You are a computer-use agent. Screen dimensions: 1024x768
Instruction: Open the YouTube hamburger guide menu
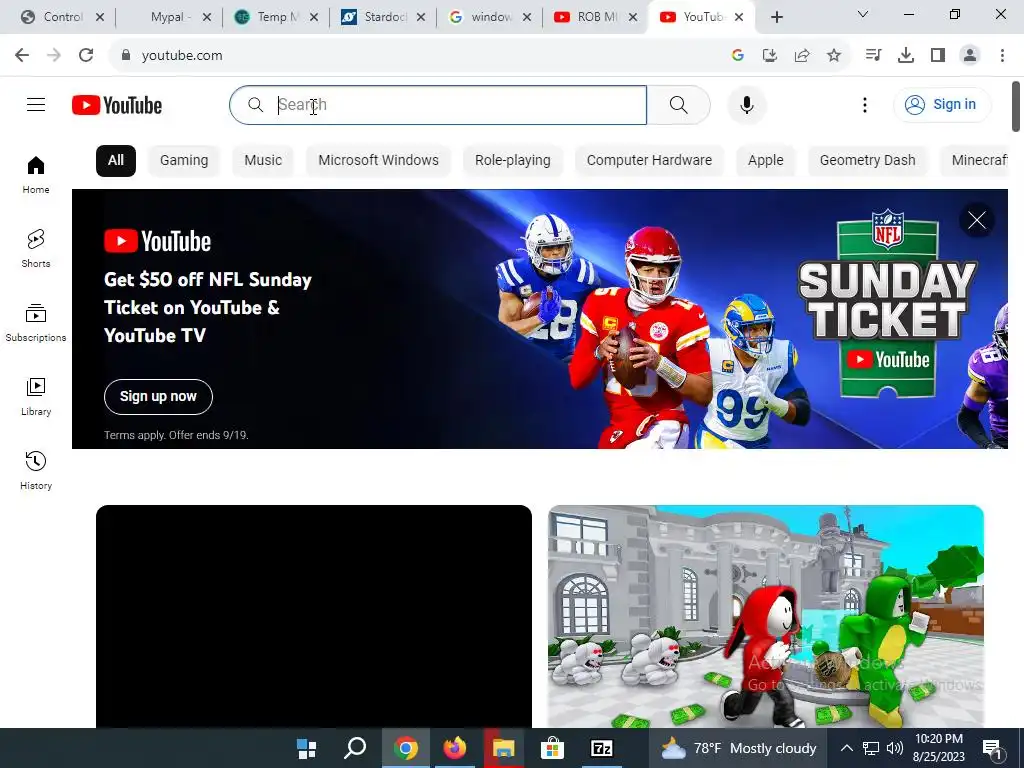[x=36, y=104]
